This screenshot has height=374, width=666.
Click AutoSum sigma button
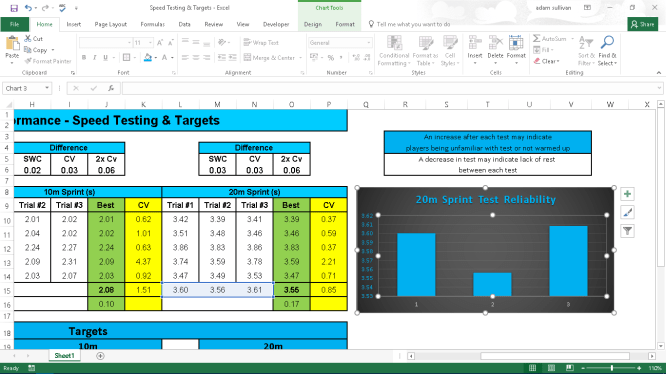coord(550,39)
